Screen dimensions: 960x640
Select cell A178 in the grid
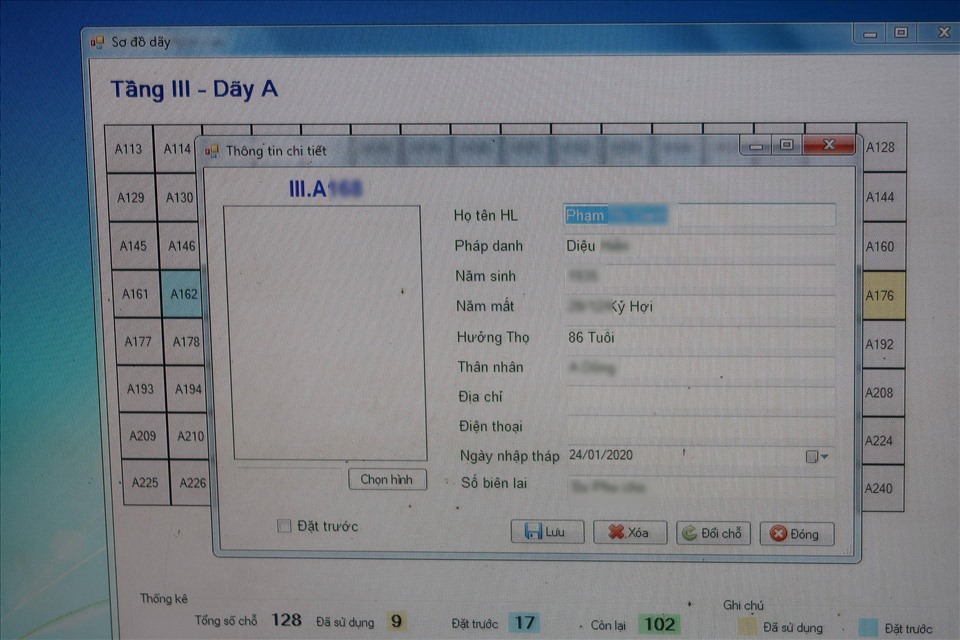point(186,341)
